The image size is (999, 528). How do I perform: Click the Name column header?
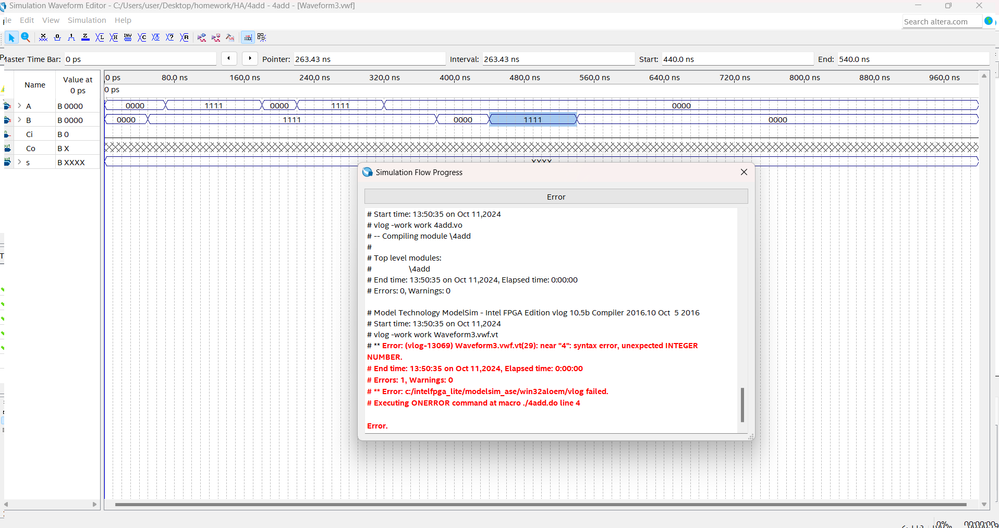click(35, 85)
